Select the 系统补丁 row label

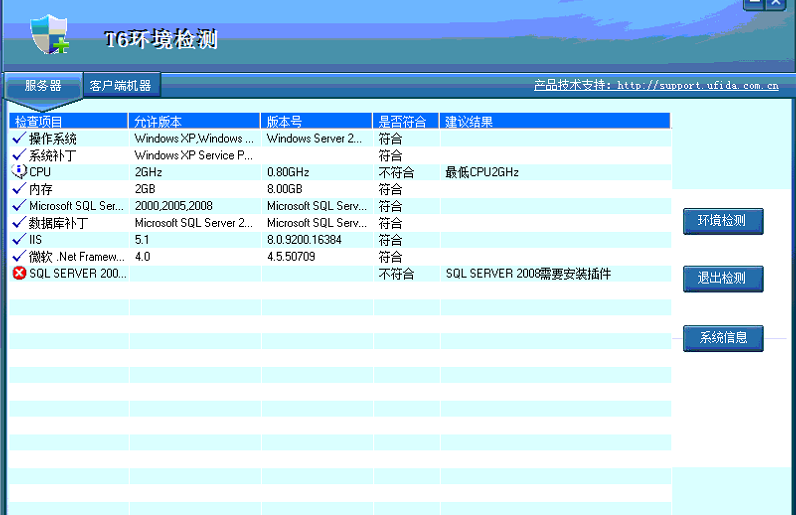point(53,155)
